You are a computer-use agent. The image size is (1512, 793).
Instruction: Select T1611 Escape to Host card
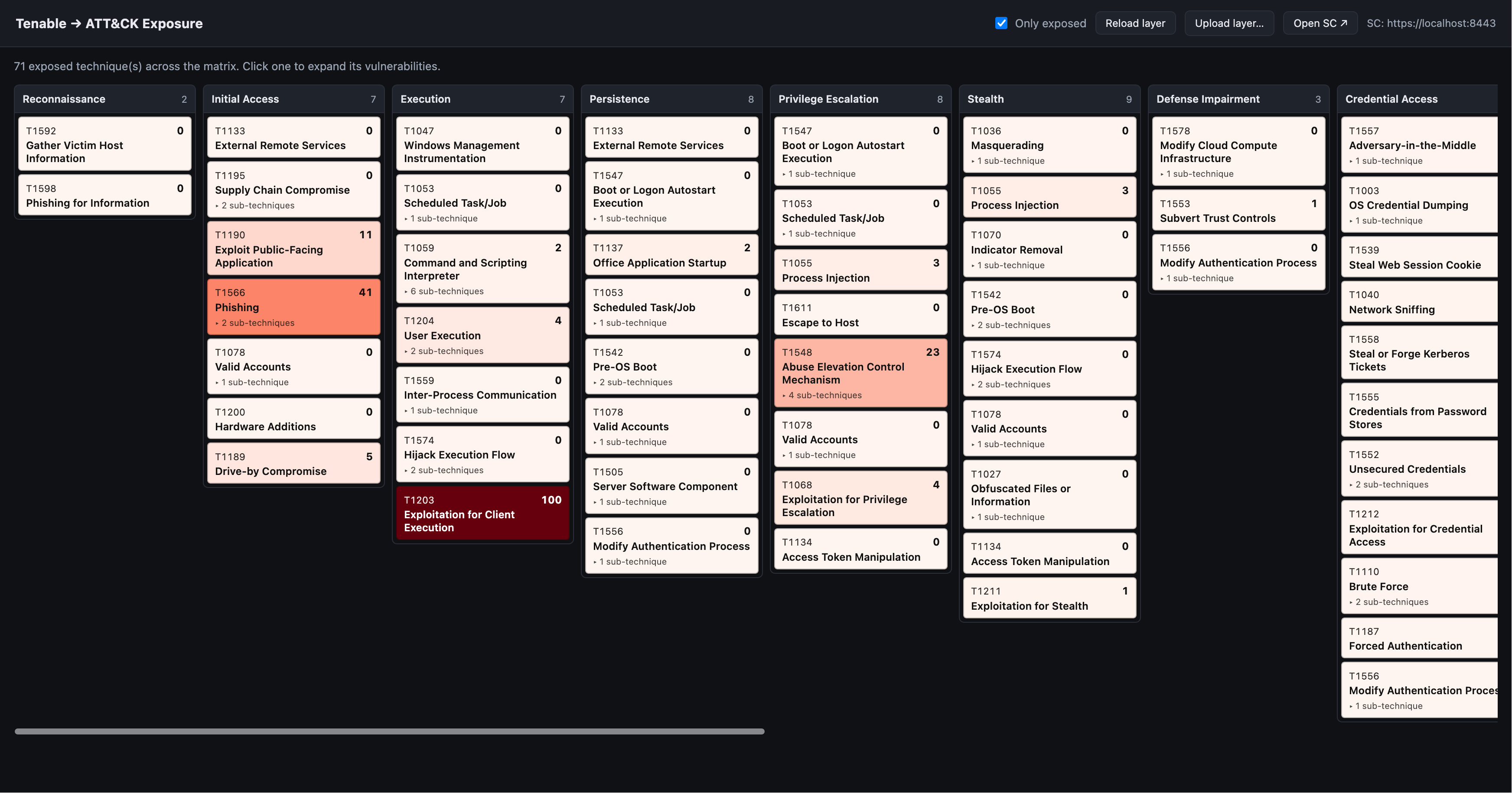click(x=860, y=315)
